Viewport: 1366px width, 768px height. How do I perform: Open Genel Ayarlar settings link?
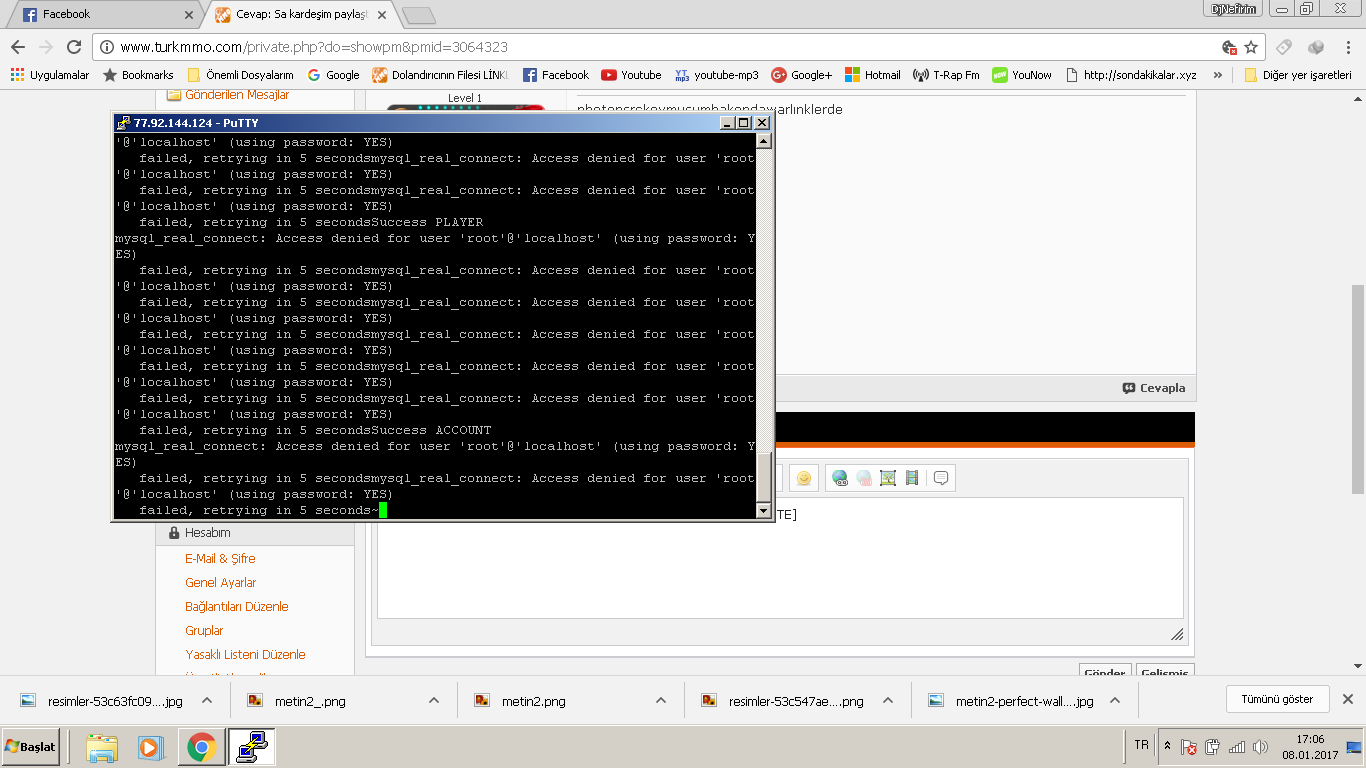pos(221,583)
